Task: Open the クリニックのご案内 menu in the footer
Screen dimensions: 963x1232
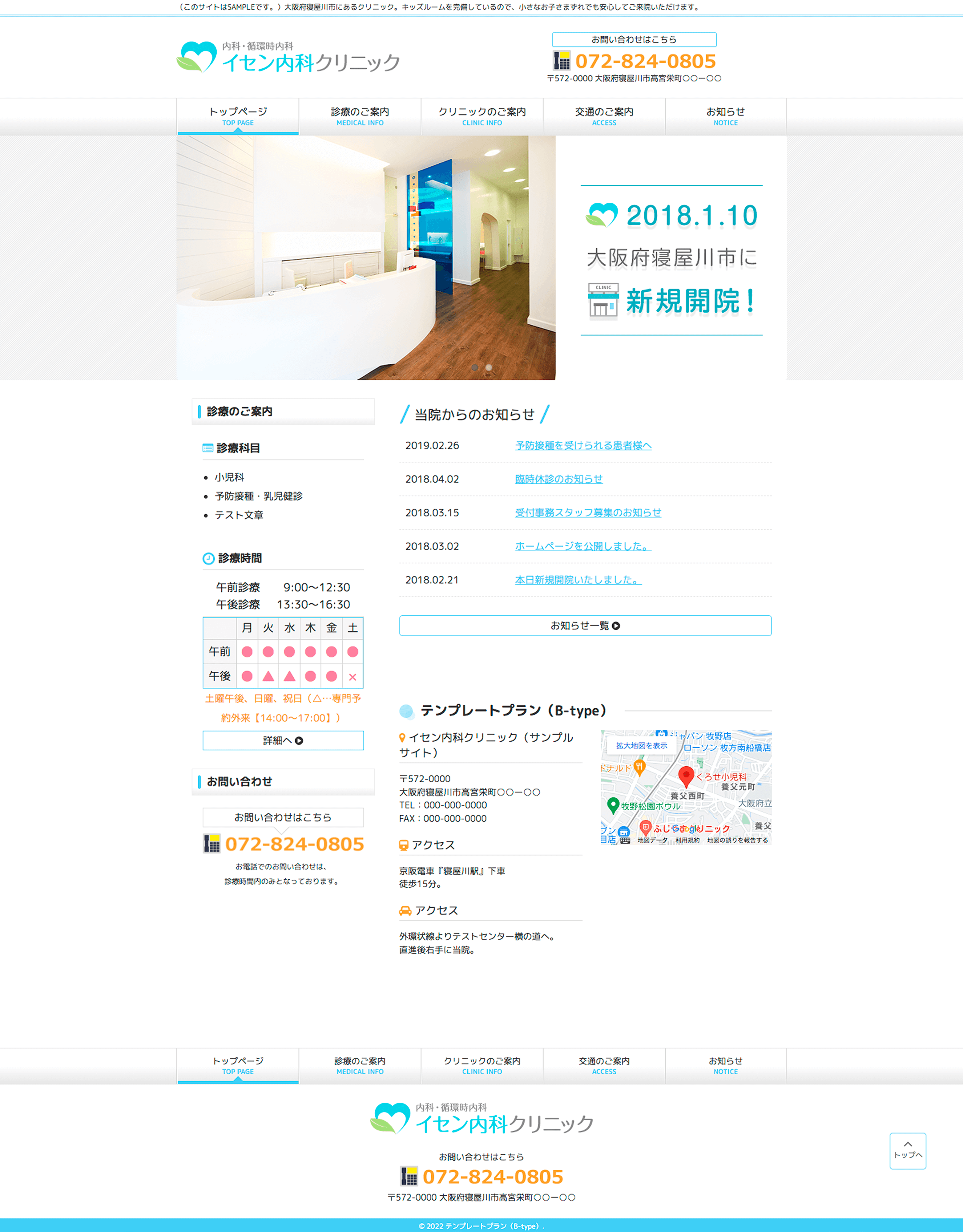Action: (x=482, y=1066)
